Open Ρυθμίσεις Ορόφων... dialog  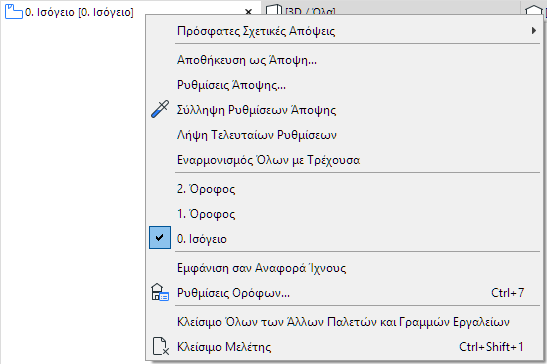point(344,293)
